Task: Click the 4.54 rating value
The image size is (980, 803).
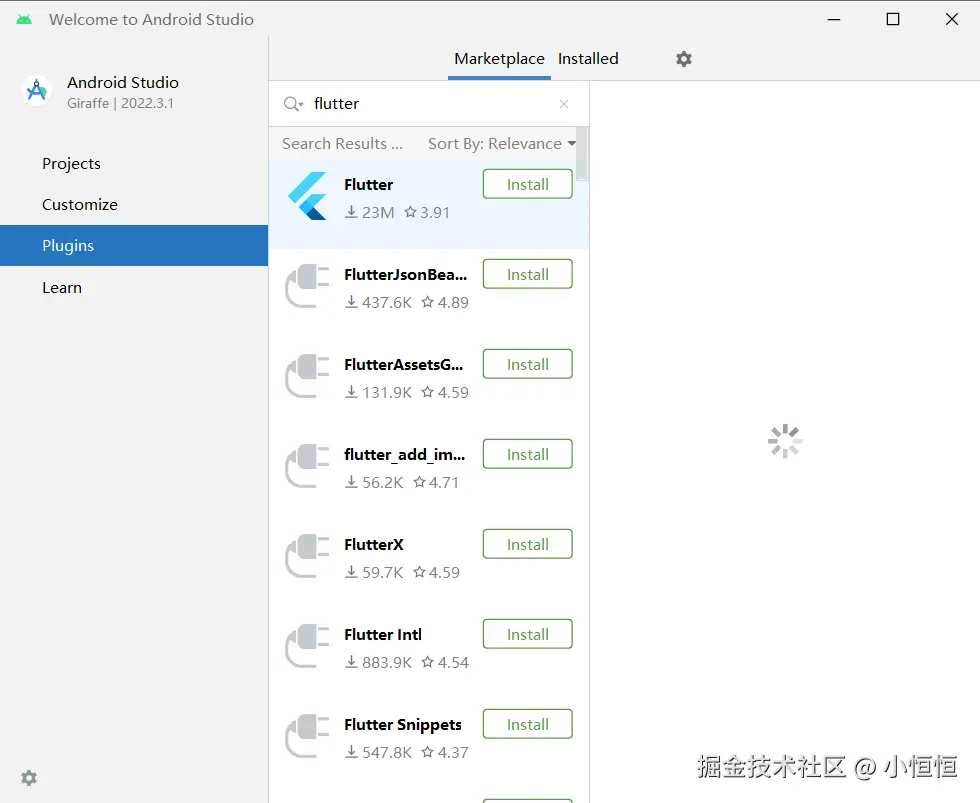Action: (445, 662)
